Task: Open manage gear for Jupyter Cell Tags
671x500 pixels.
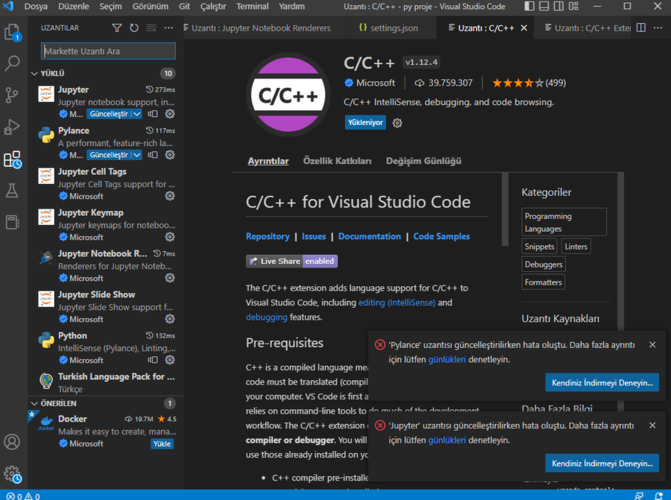Action: pos(170,196)
